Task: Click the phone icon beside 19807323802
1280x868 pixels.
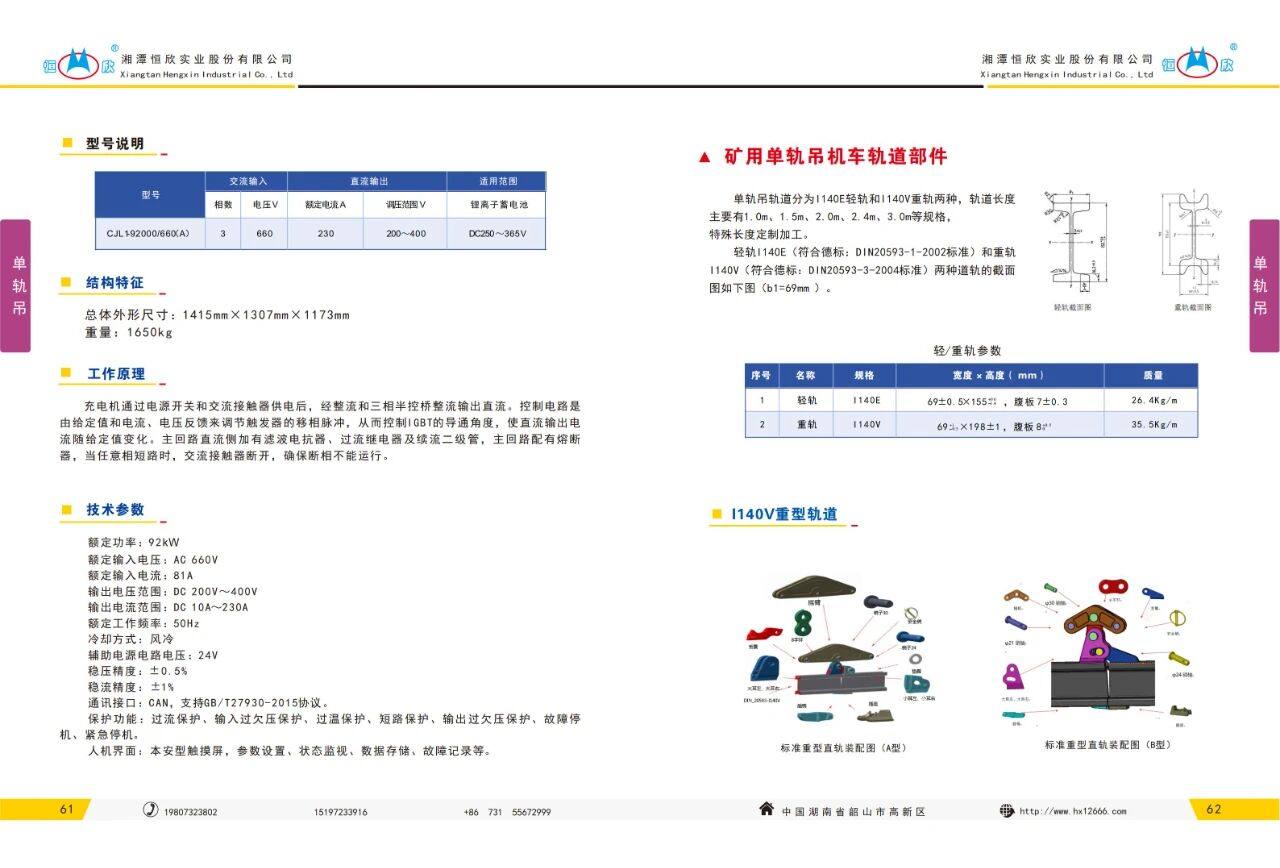Action: [x=151, y=810]
